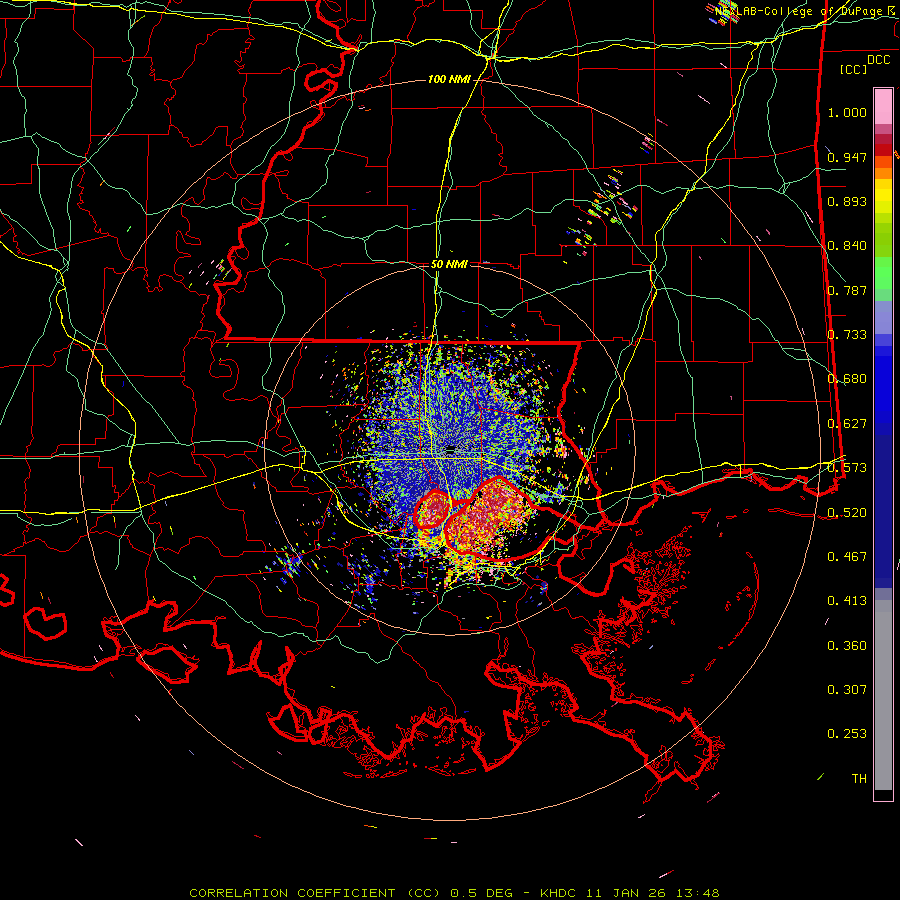Pick the red band in the legend bar
This screenshot has width=900, height=900.
pos(883,150)
